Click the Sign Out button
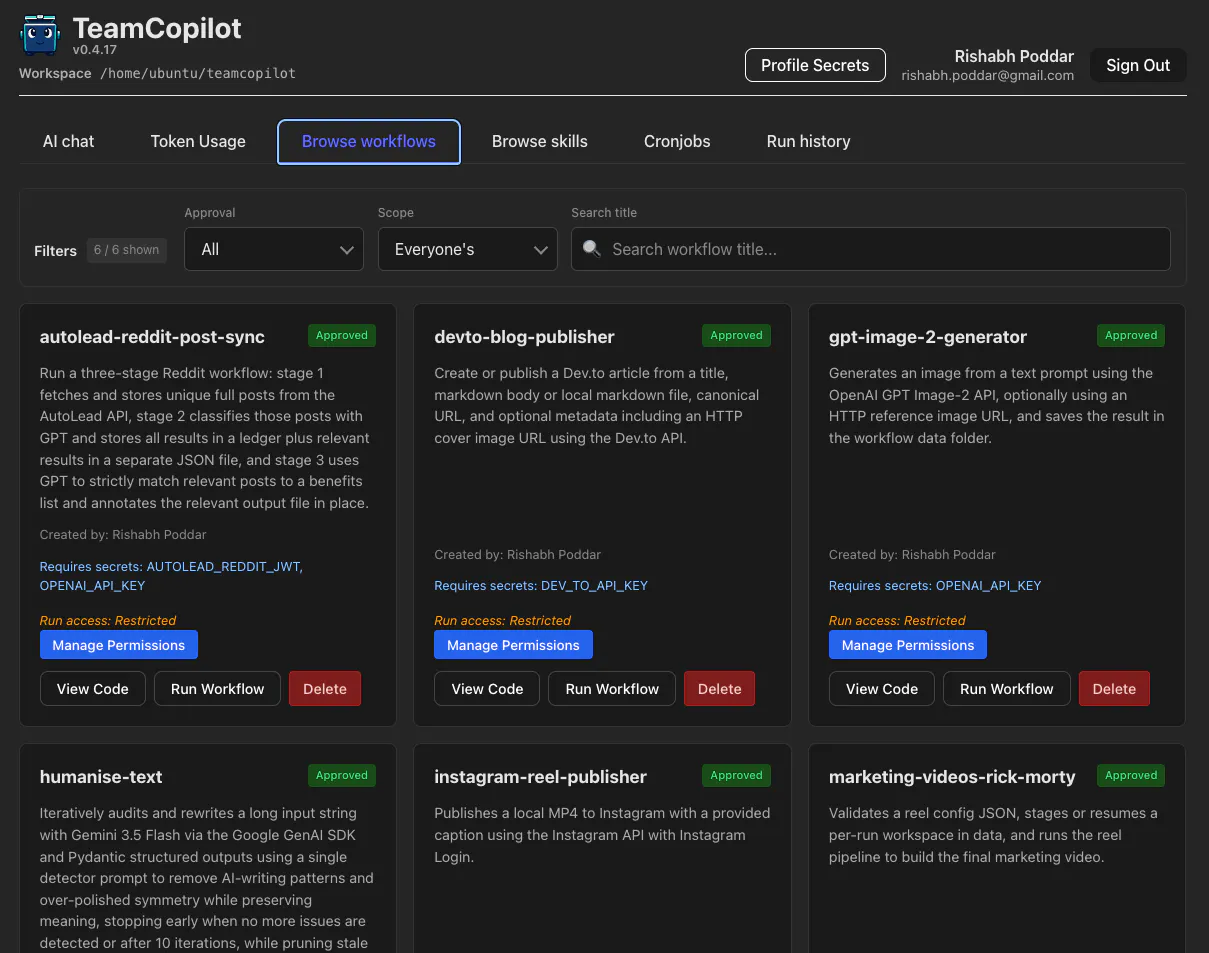The image size is (1209, 953). [1138, 65]
